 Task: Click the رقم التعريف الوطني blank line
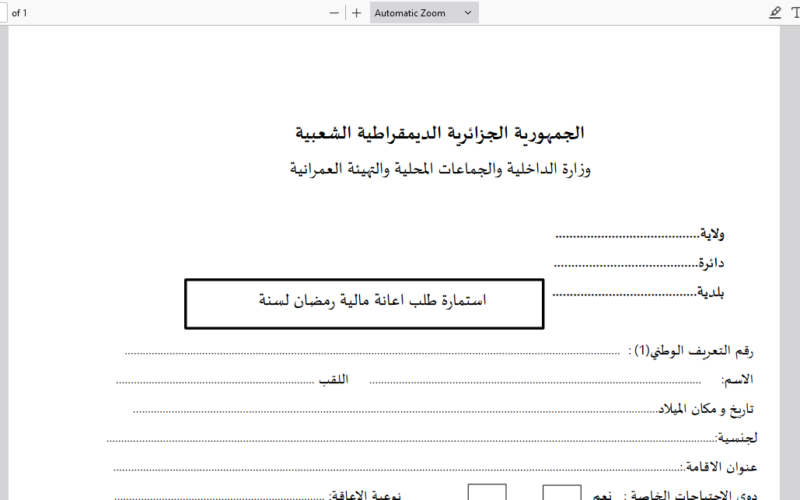click(370, 353)
